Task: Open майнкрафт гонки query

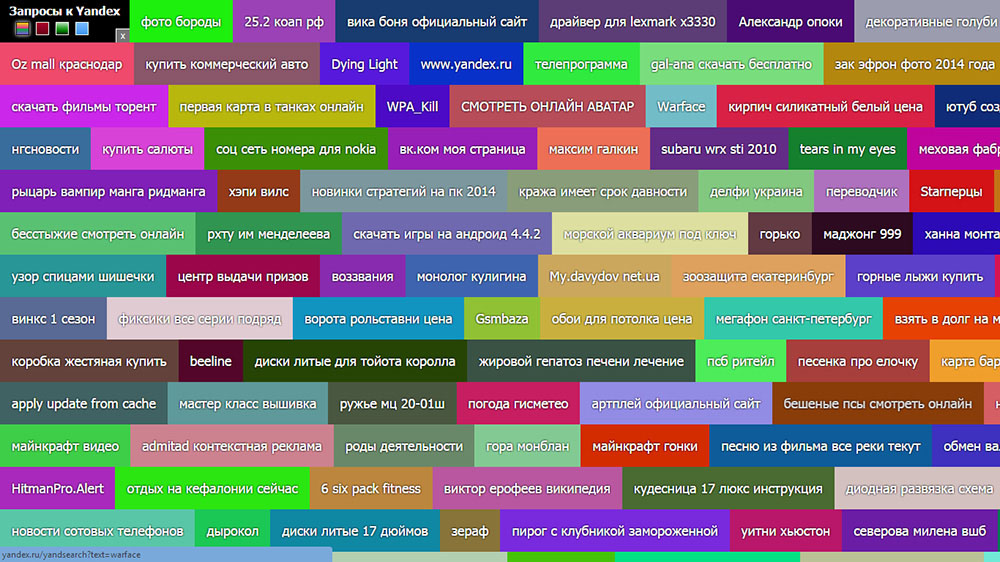Action: click(645, 446)
